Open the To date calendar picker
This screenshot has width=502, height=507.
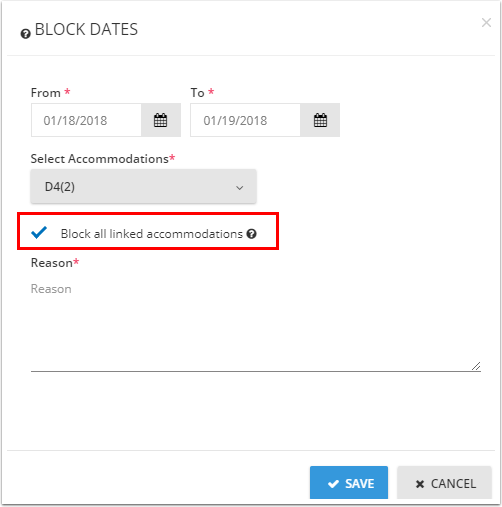click(320, 120)
